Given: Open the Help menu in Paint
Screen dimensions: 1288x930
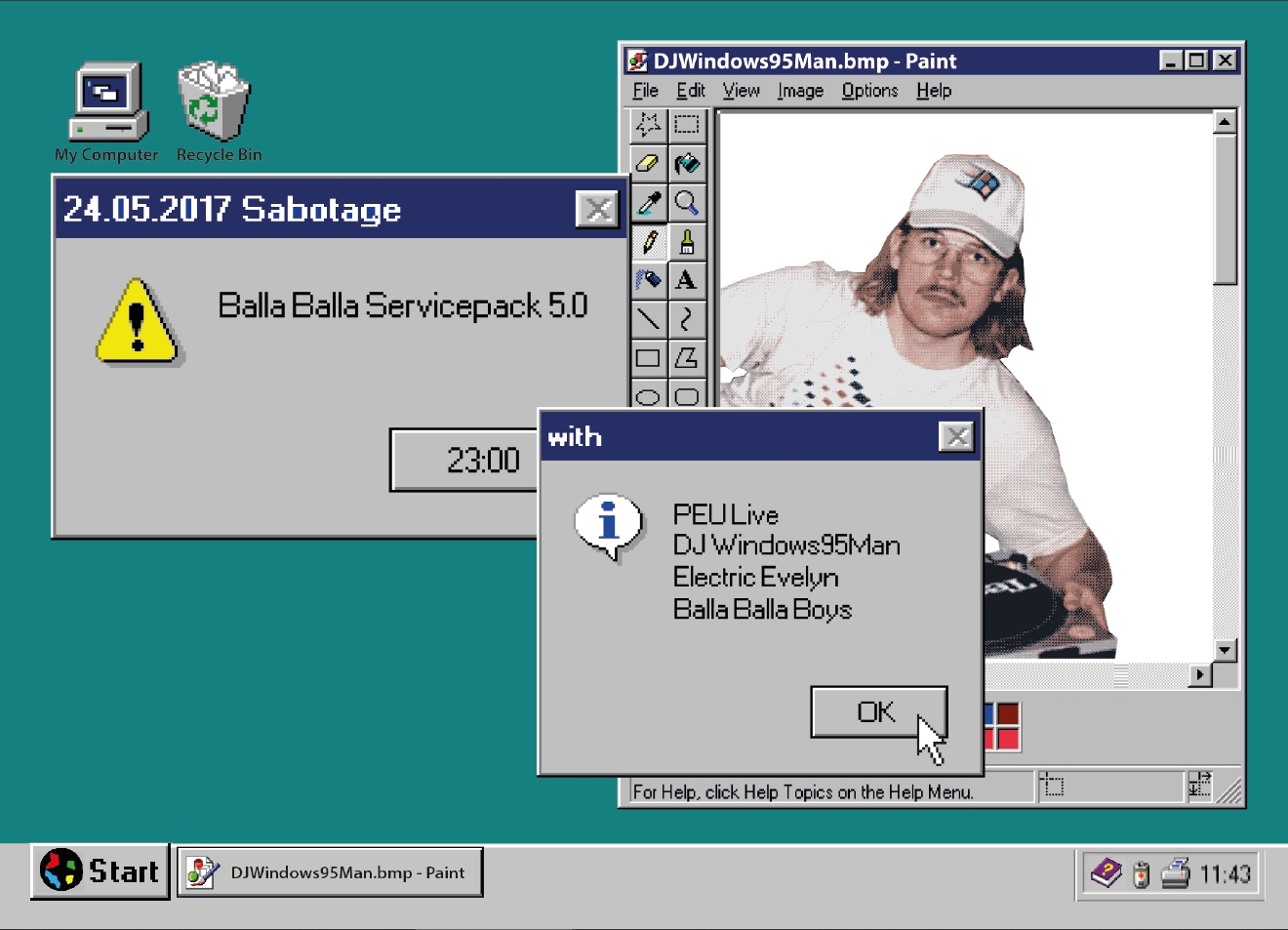Looking at the screenshot, I should coord(934,91).
